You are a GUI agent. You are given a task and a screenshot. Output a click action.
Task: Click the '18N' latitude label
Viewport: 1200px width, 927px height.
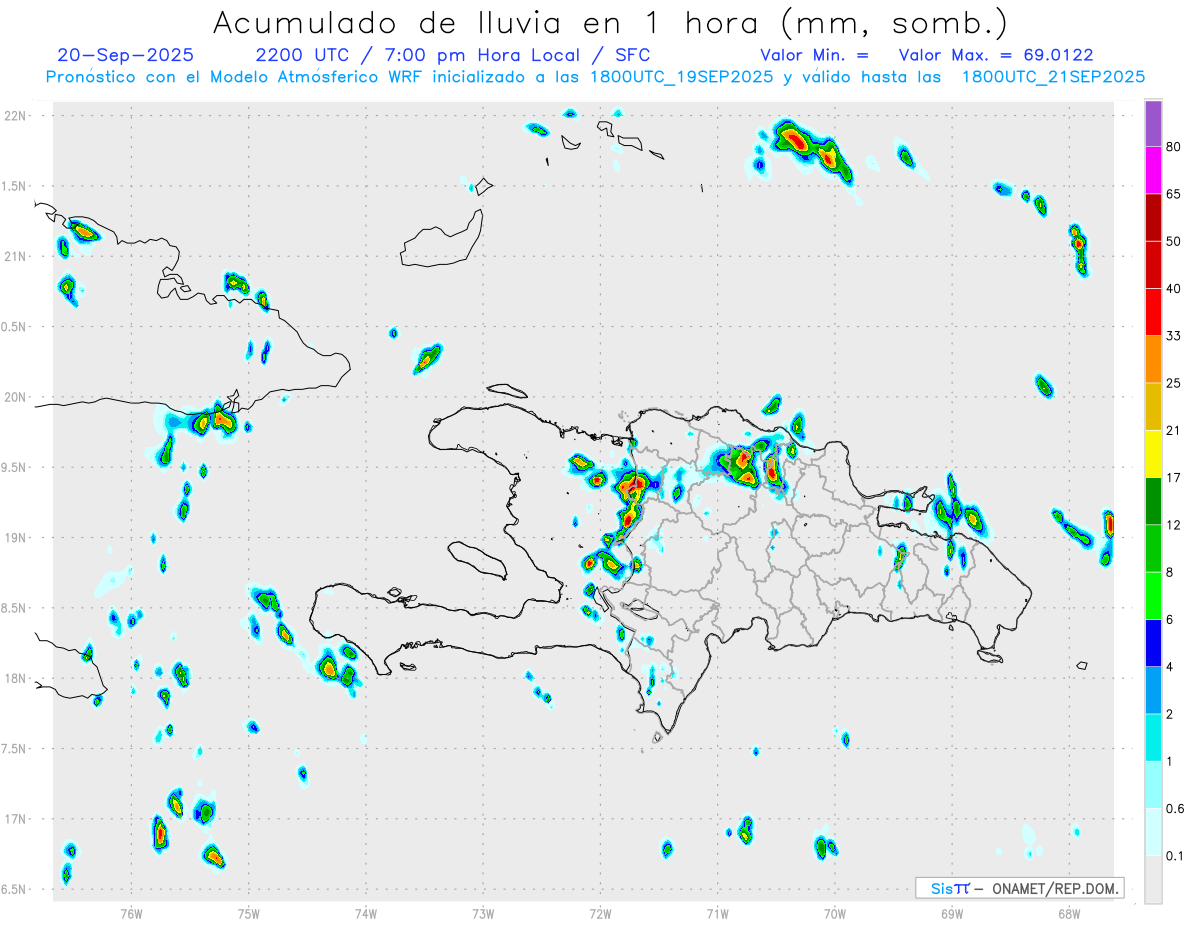pyautogui.click(x=15, y=679)
